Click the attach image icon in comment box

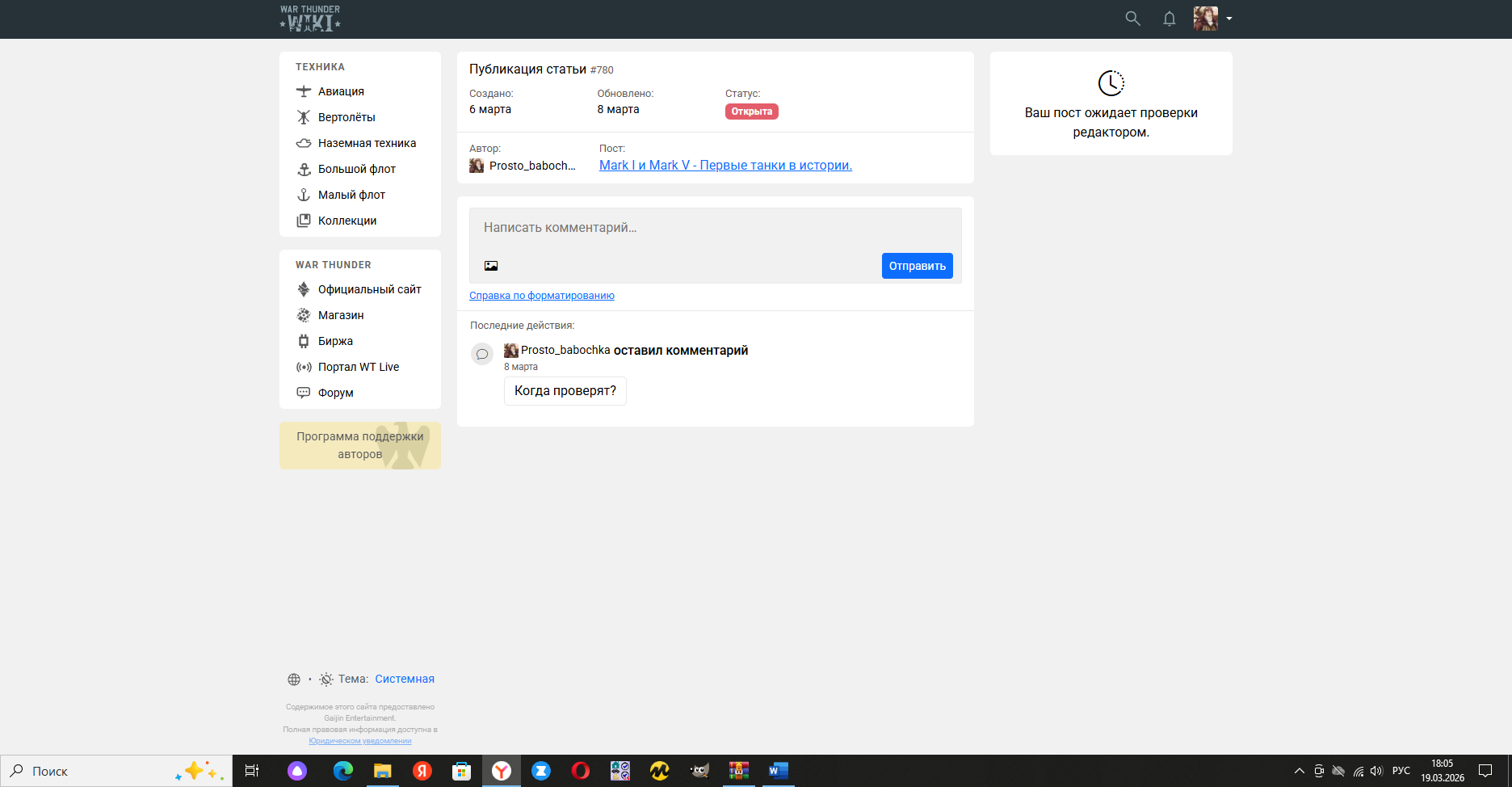[491, 266]
